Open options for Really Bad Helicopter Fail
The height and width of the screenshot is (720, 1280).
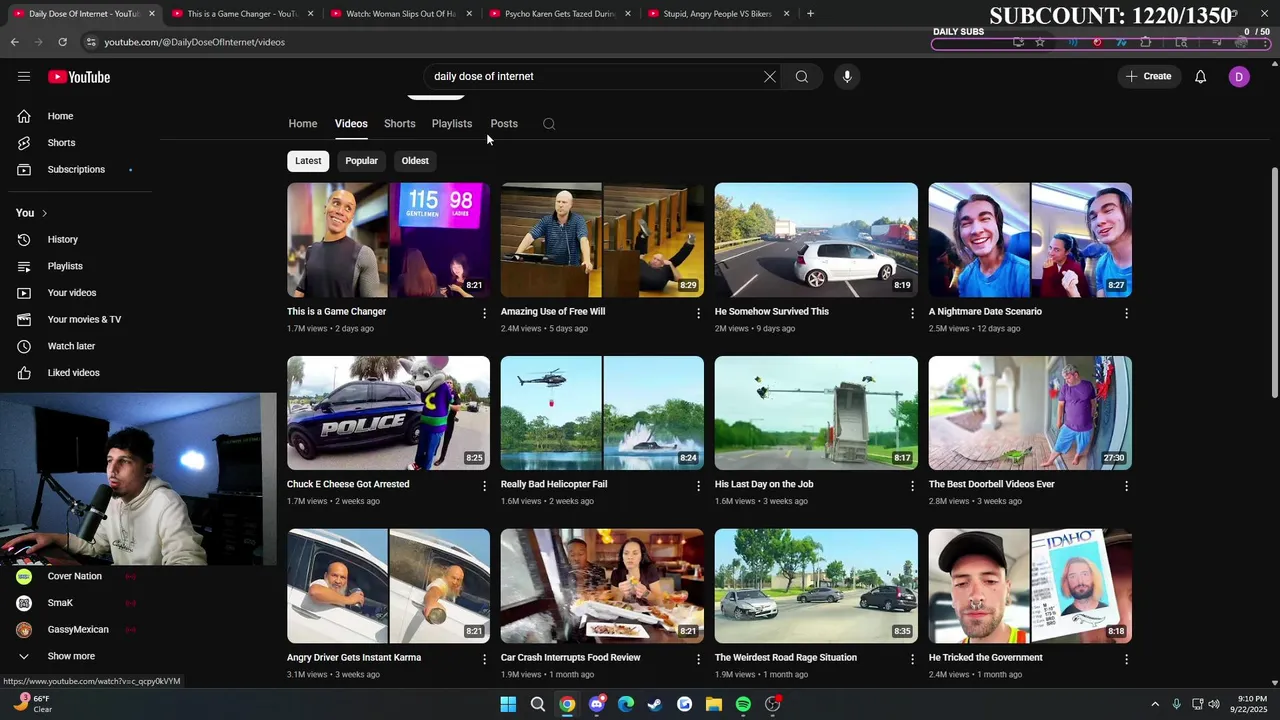click(699, 486)
